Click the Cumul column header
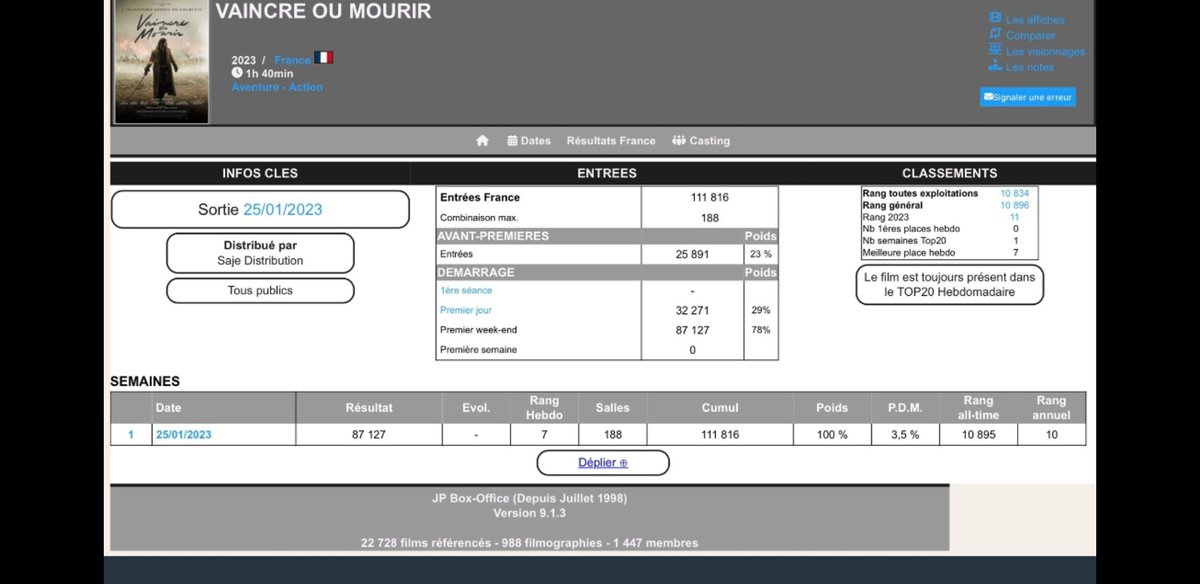Image resolution: width=1200 pixels, height=584 pixels. click(720, 408)
